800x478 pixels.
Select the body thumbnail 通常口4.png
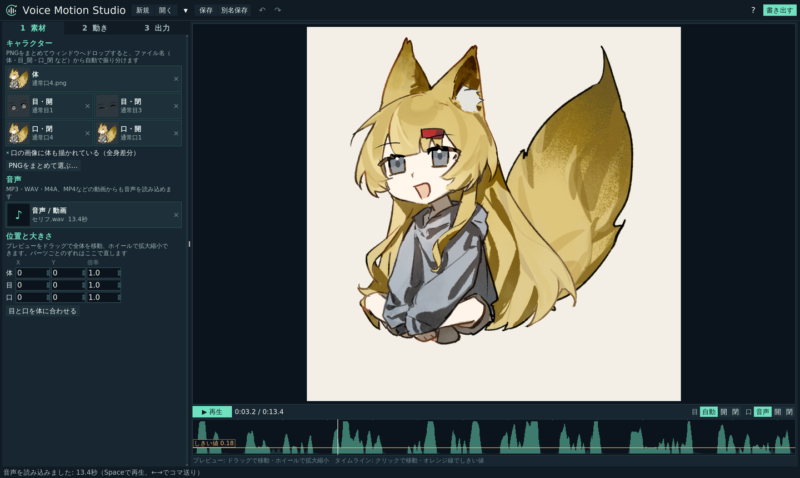[18, 79]
